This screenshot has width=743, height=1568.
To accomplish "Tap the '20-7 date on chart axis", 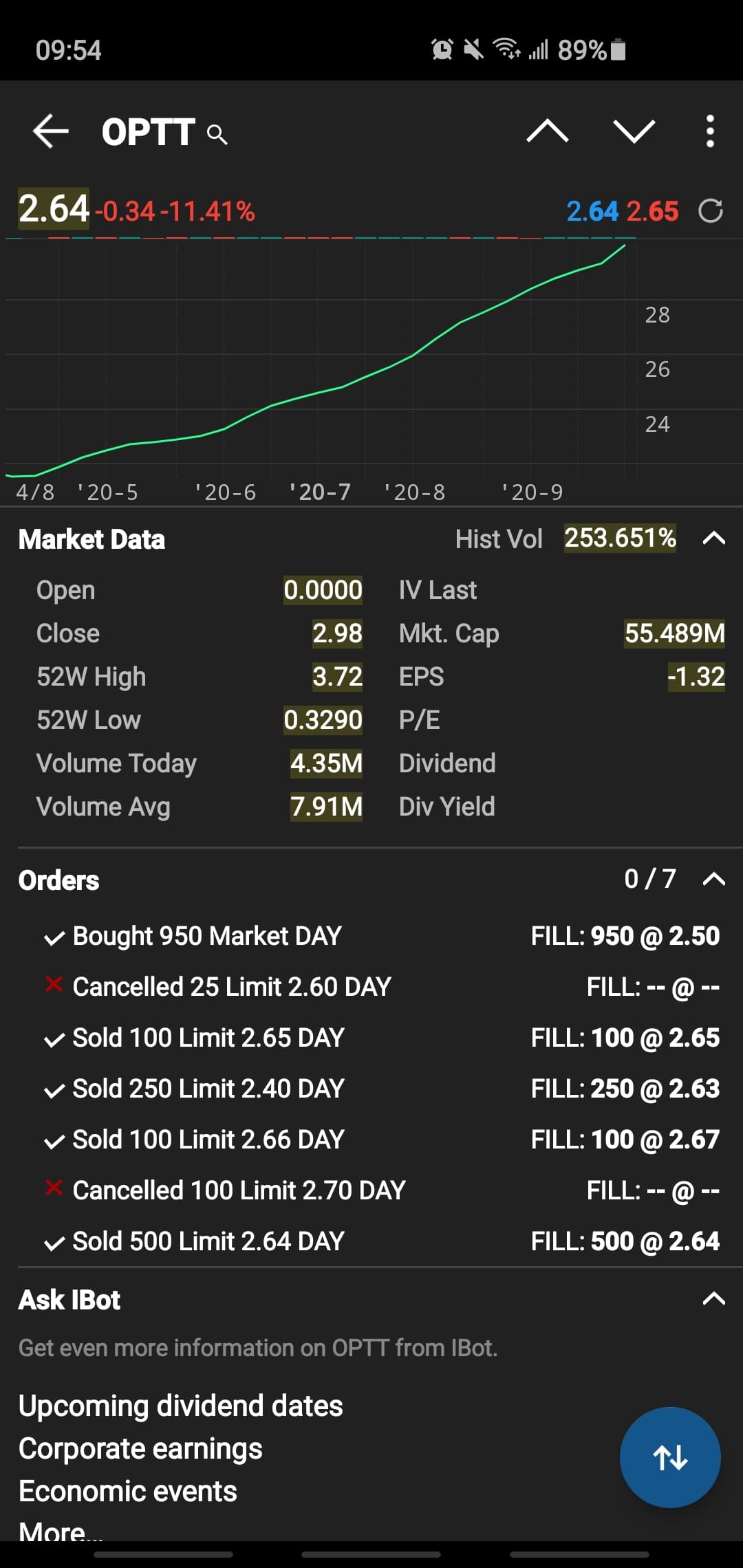I will 320,492.
